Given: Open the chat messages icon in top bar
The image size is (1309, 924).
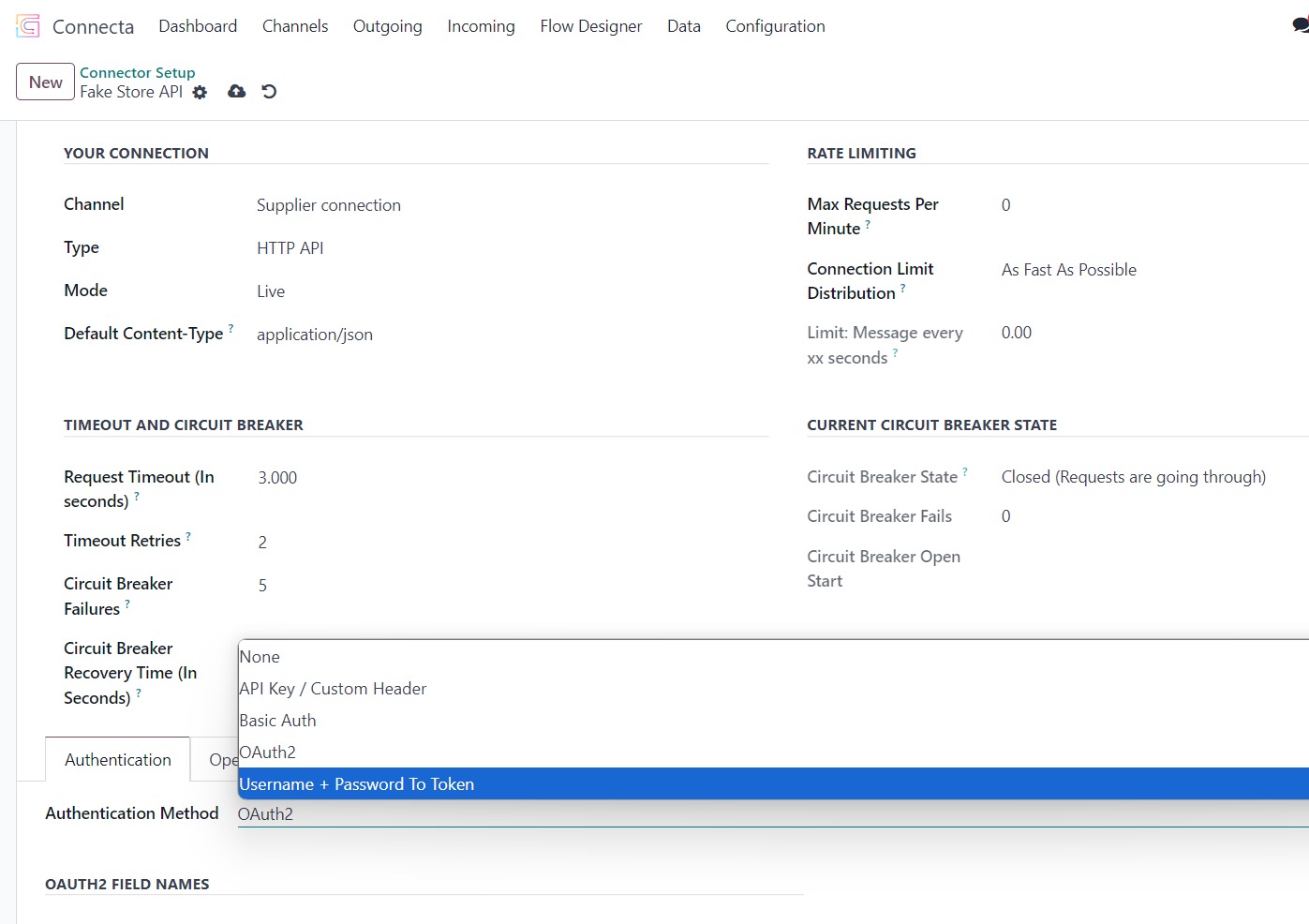Looking at the screenshot, I should pos(1300,26).
